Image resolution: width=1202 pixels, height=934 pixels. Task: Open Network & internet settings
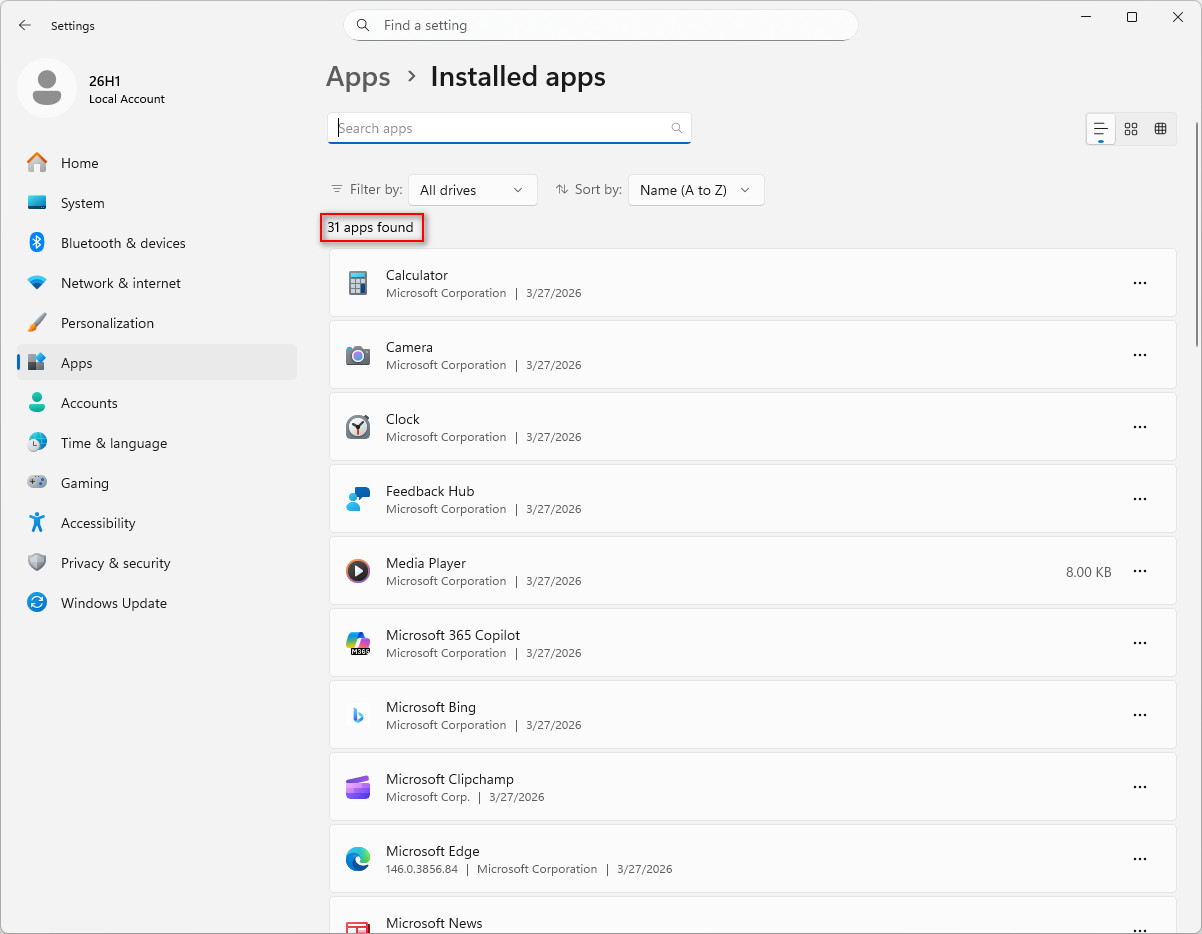[157, 283]
